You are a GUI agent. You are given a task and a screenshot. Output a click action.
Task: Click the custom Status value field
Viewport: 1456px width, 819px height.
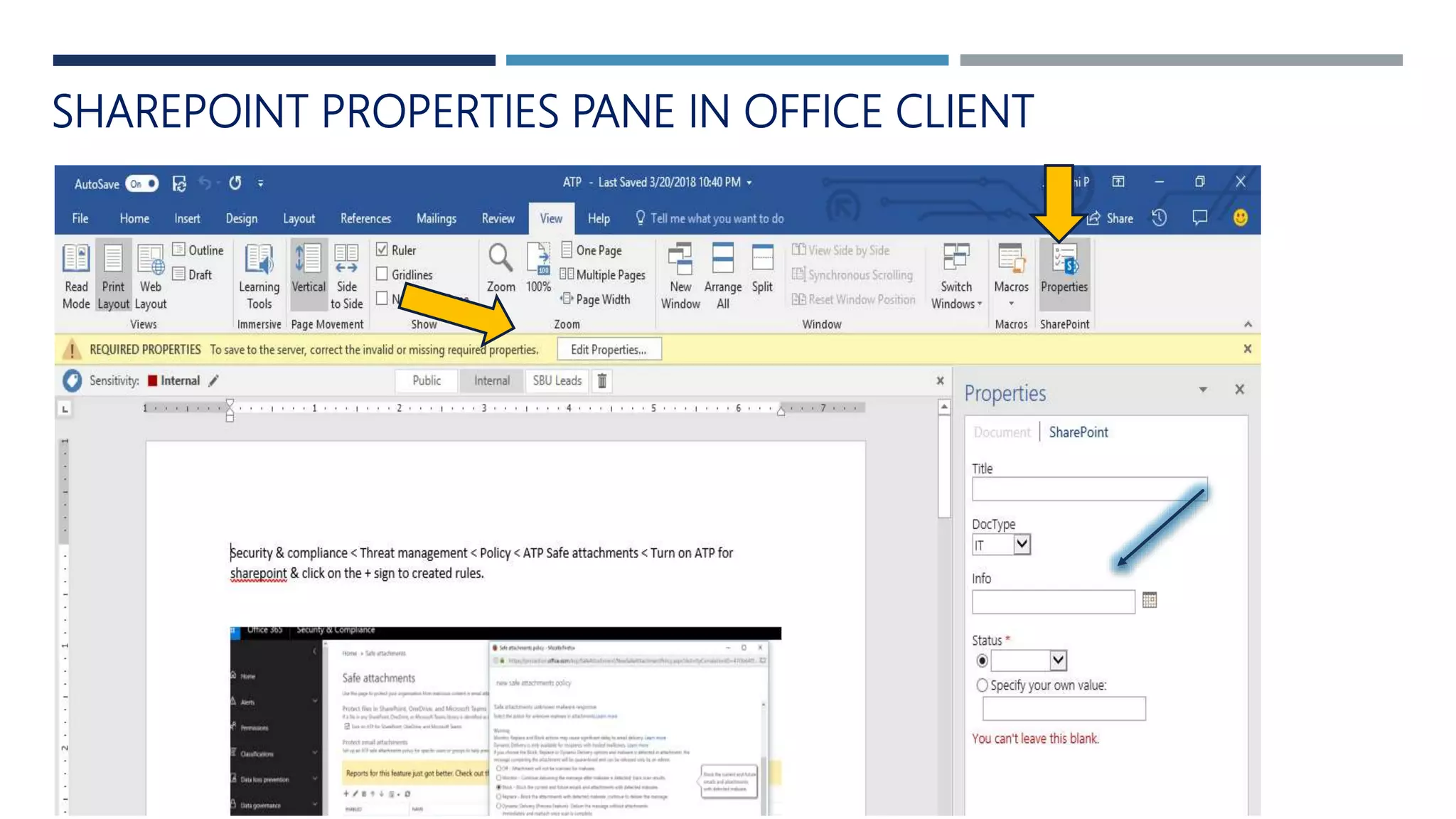click(x=1064, y=709)
